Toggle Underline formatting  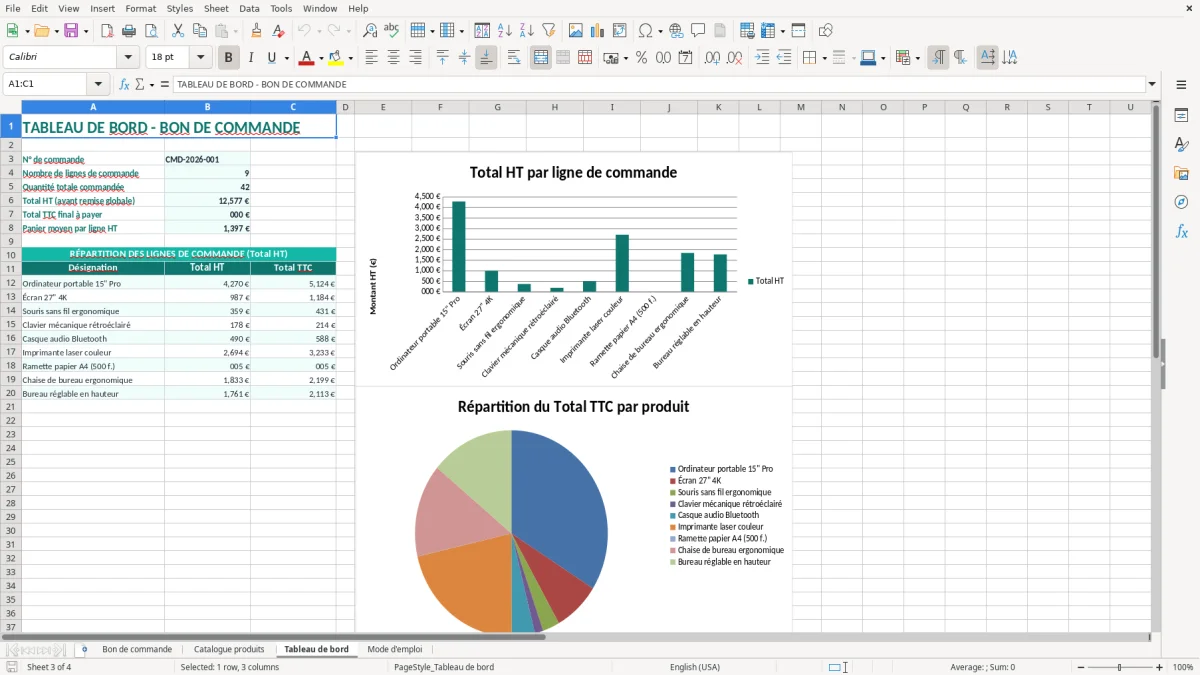[x=271, y=58]
